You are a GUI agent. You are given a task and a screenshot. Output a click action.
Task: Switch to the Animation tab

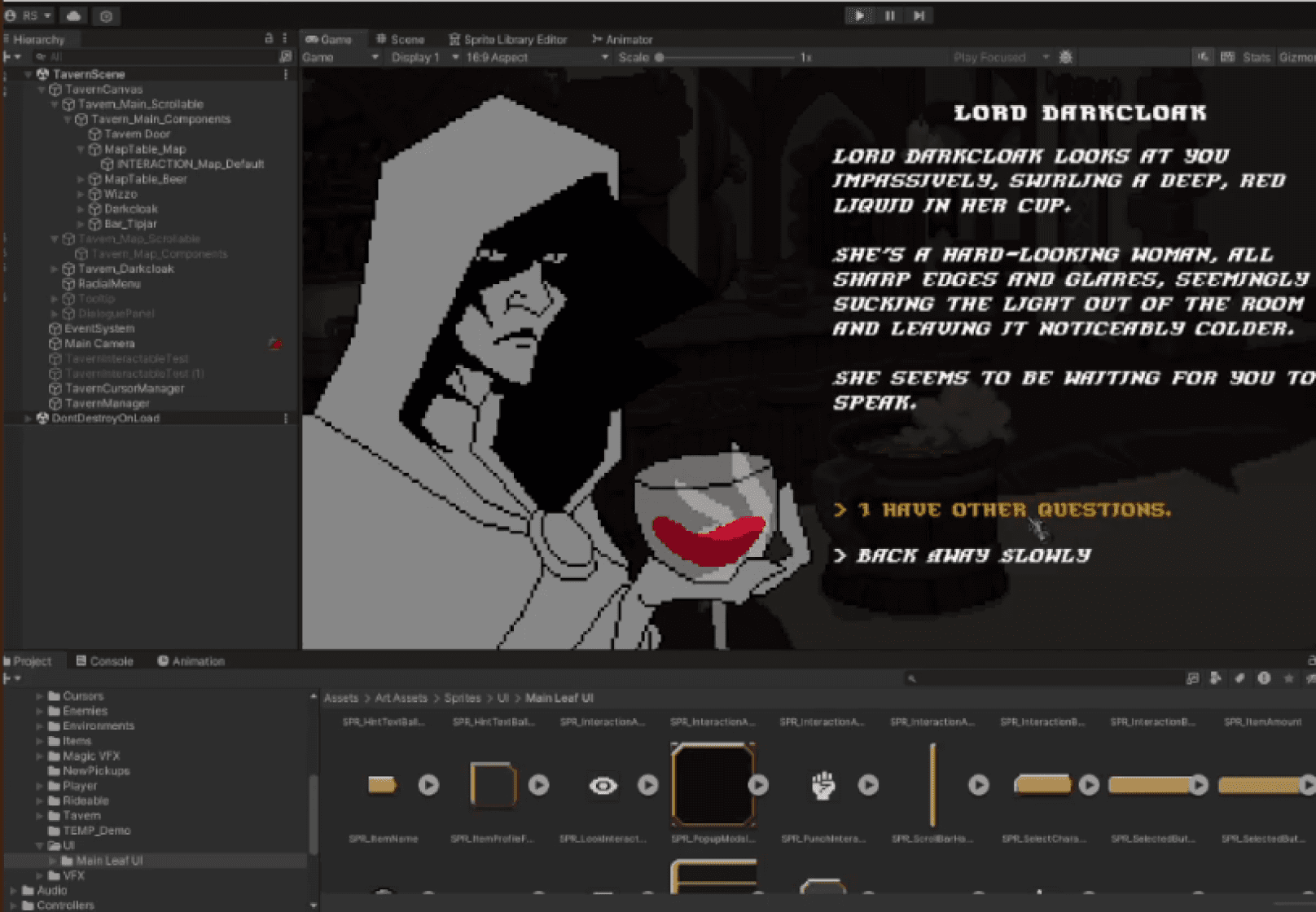191,661
